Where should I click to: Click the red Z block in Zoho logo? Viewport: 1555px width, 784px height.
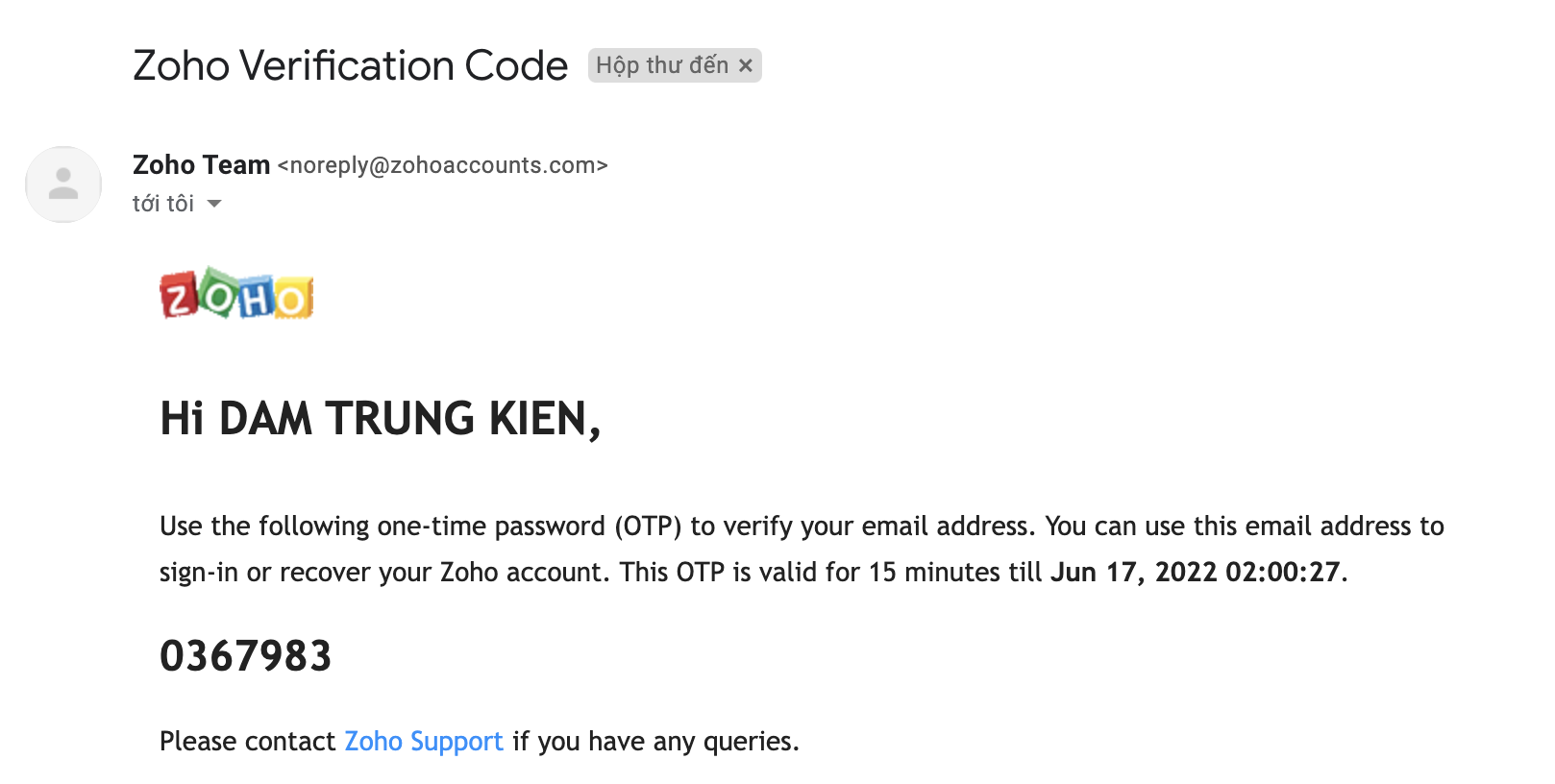tap(180, 297)
